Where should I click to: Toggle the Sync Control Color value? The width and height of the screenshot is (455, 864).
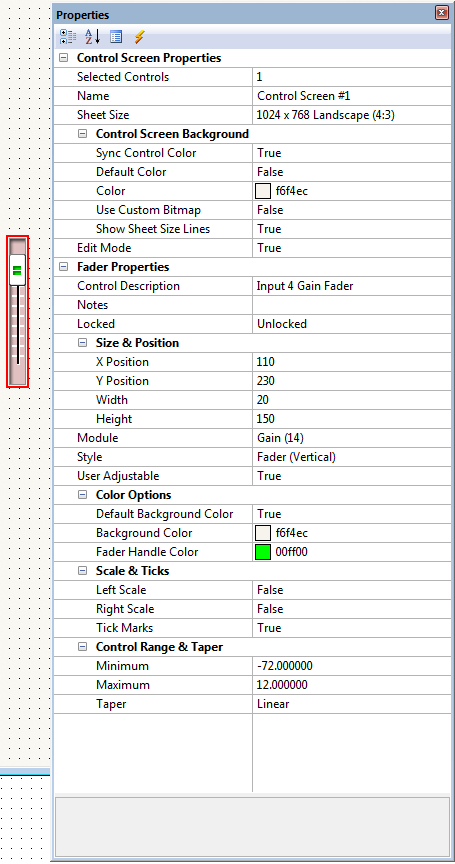351,153
